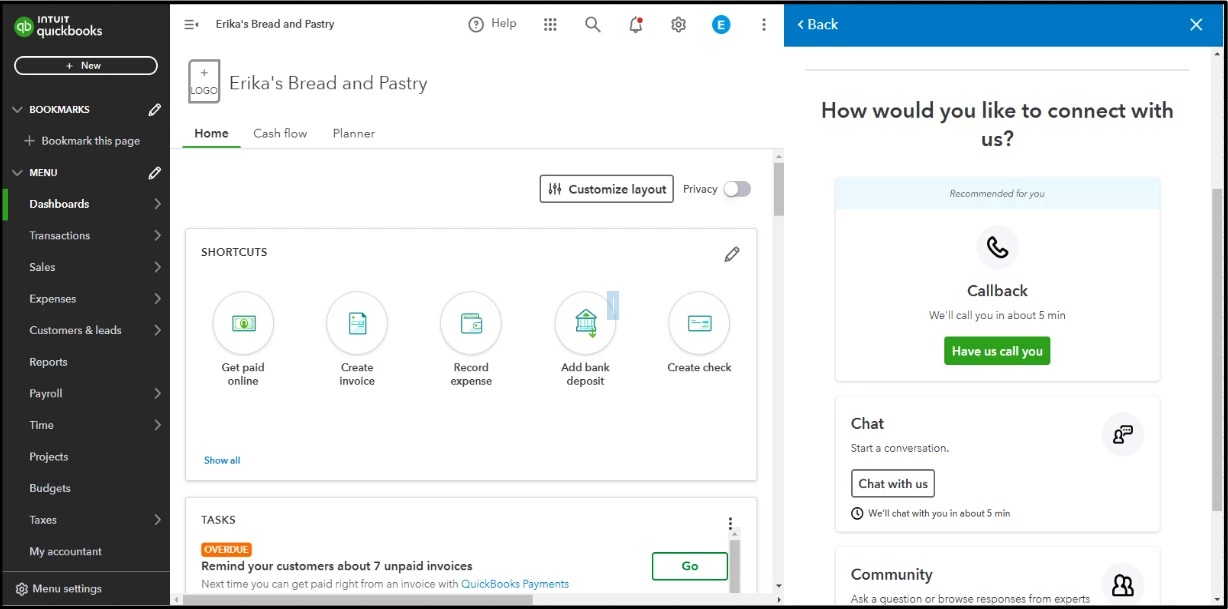
Task: Toggle the Privacy switch
Action: [x=737, y=189]
